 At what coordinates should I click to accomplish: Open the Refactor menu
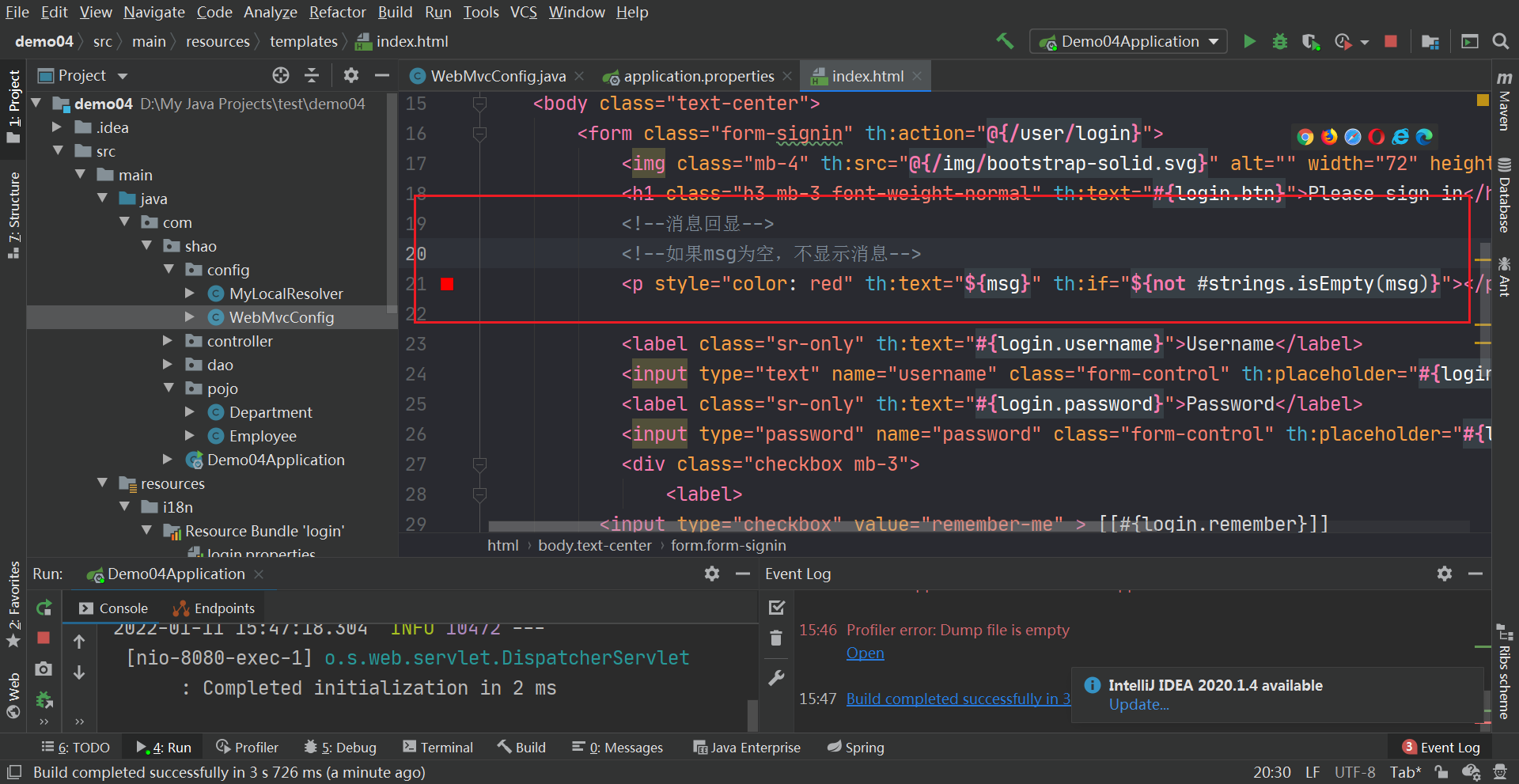[x=338, y=12]
